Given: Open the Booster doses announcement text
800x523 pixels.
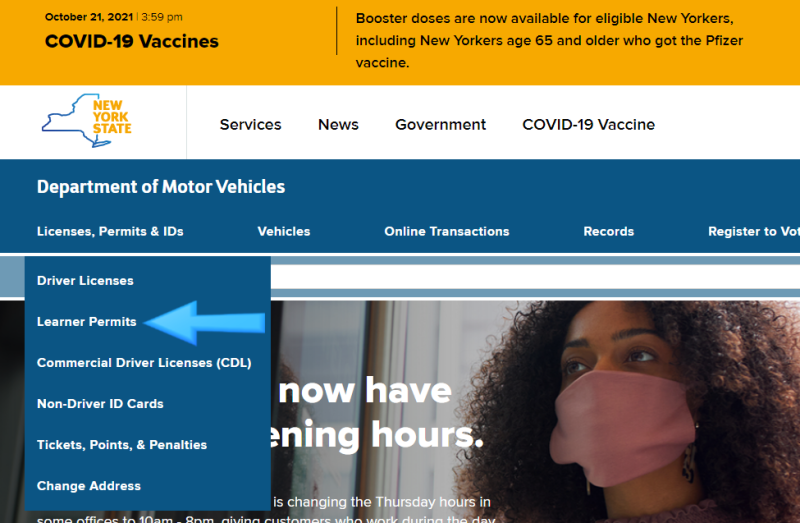Looking at the screenshot, I should [x=549, y=40].
